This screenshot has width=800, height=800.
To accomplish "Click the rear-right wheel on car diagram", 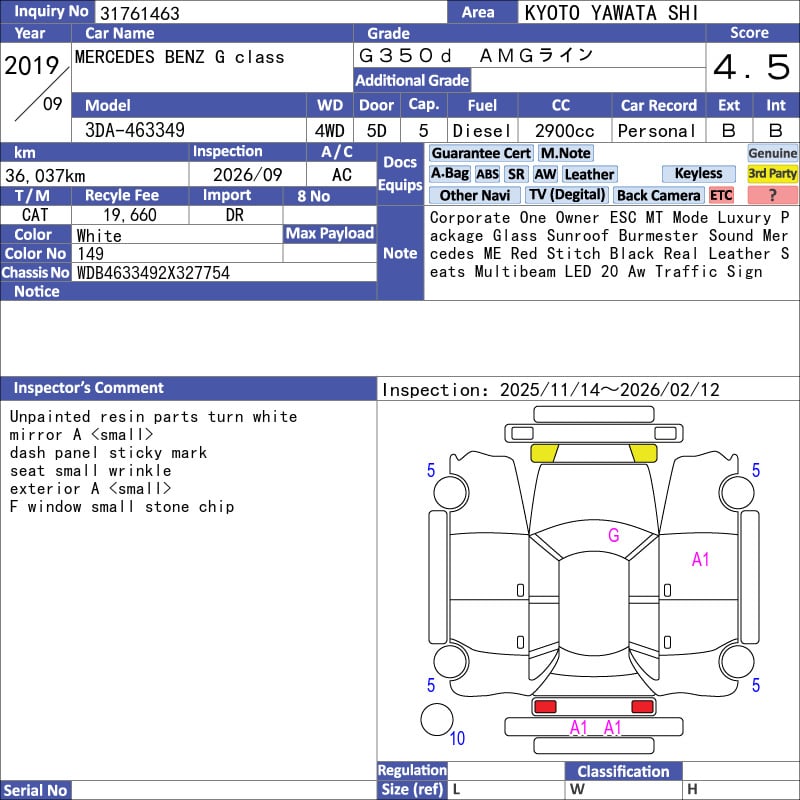I will tap(737, 660).
